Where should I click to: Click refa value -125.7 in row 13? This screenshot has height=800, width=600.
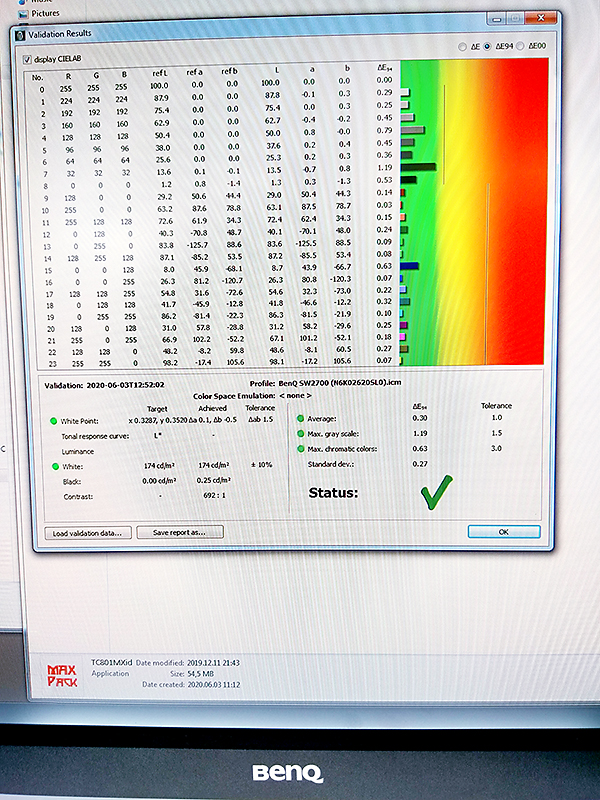(197, 245)
